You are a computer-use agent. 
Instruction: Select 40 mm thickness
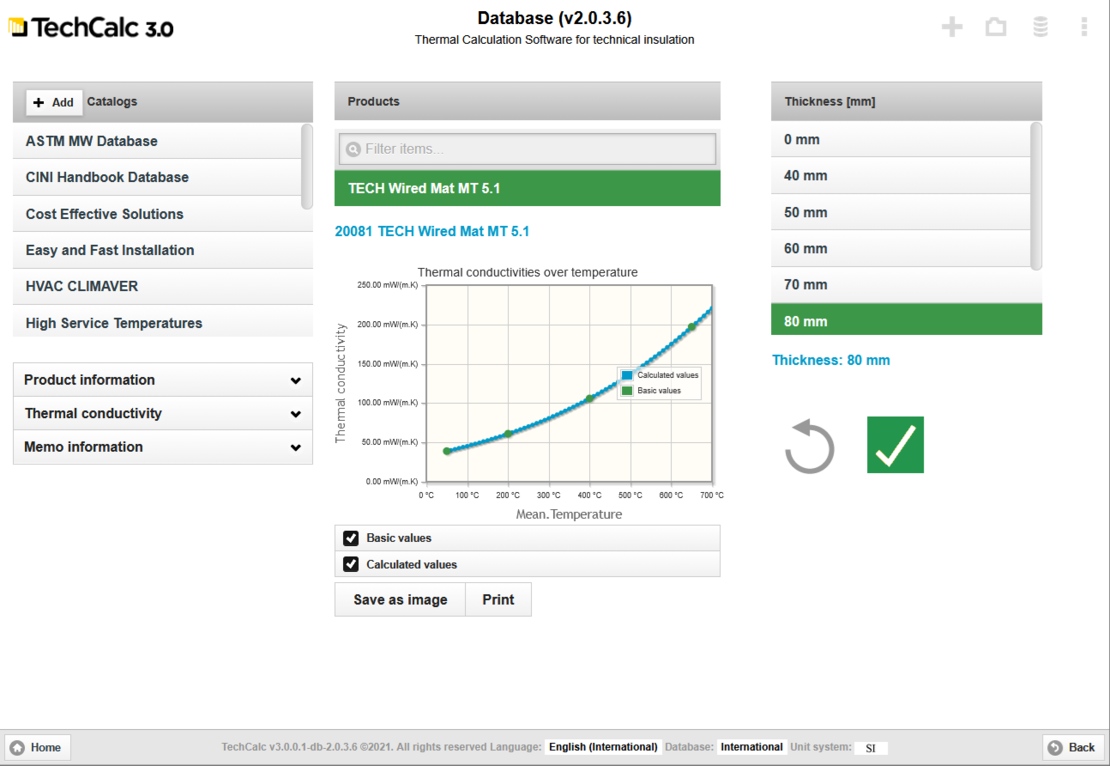tap(900, 176)
